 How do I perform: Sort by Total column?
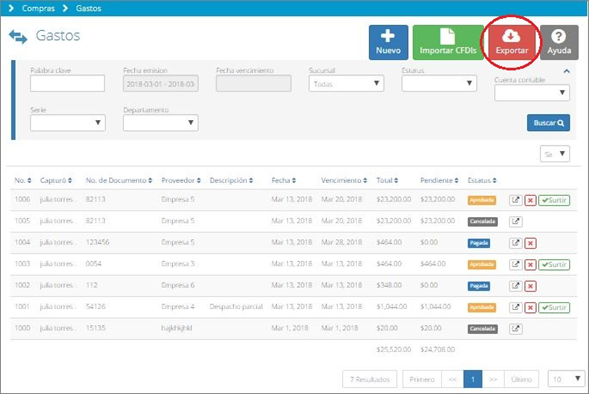pos(387,180)
